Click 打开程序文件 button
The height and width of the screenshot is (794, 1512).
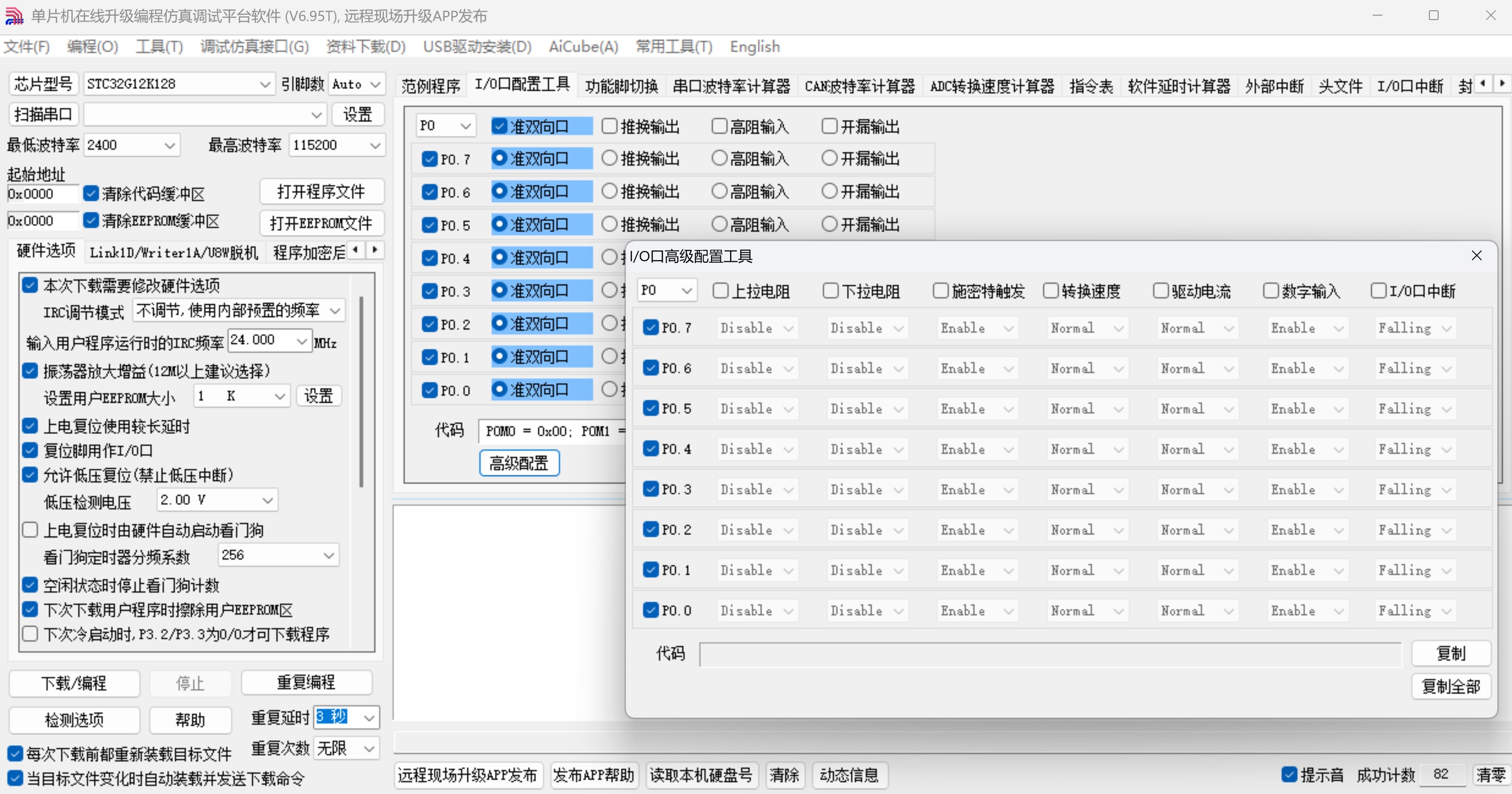321,191
